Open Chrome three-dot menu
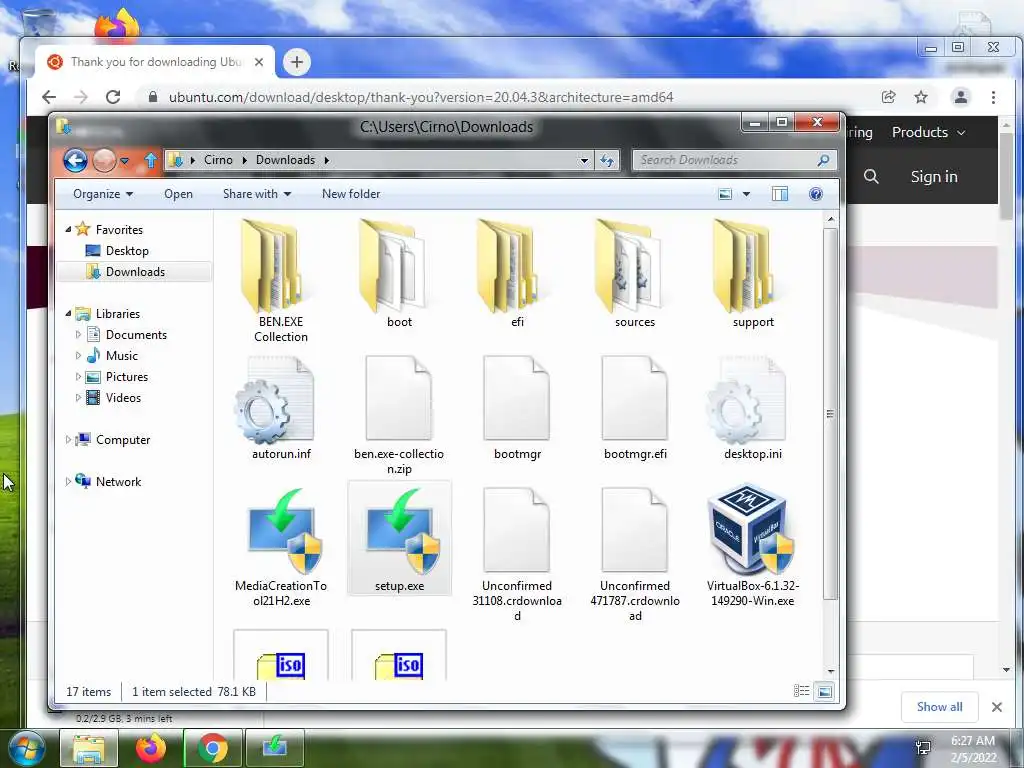The image size is (1024, 768). (993, 97)
